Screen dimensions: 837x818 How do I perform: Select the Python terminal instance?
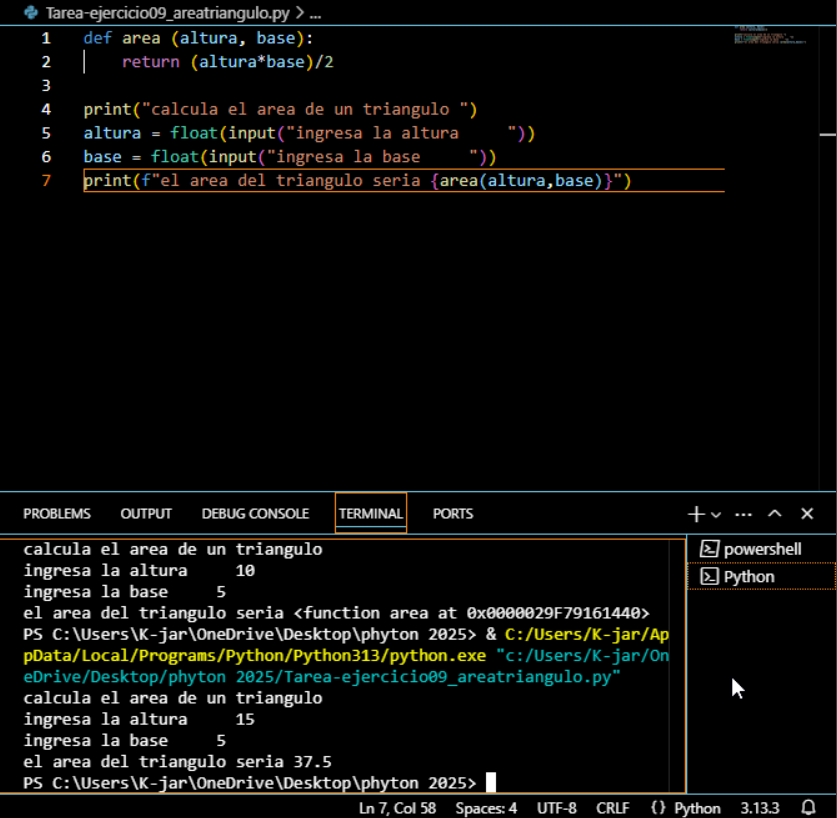click(762, 577)
